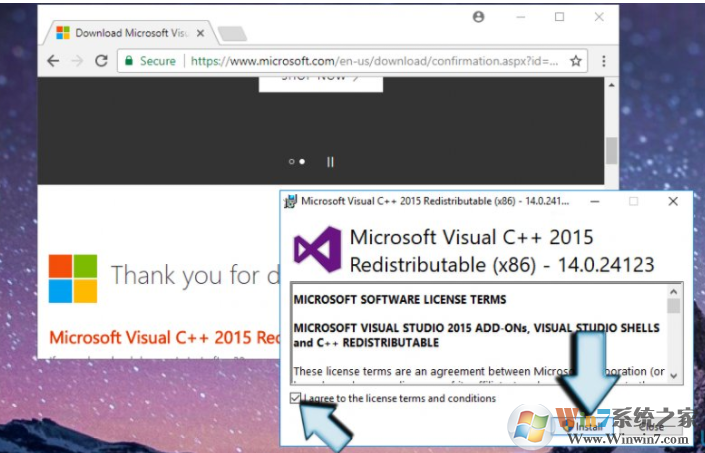Open a new browser tab
The height and width of the screenshot is (453, 705).
(x=232, y=34)
